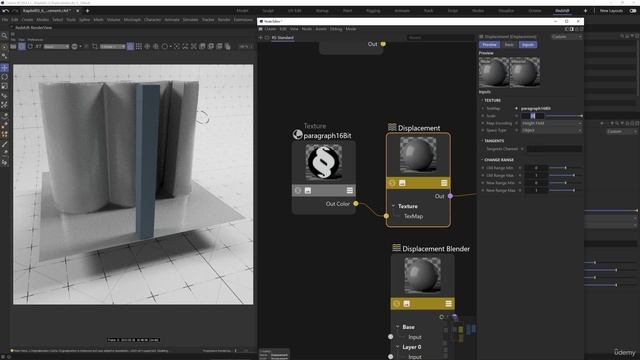Collapse the Base group on Displacement Blender
640x360 pixels.
point(398,327)
